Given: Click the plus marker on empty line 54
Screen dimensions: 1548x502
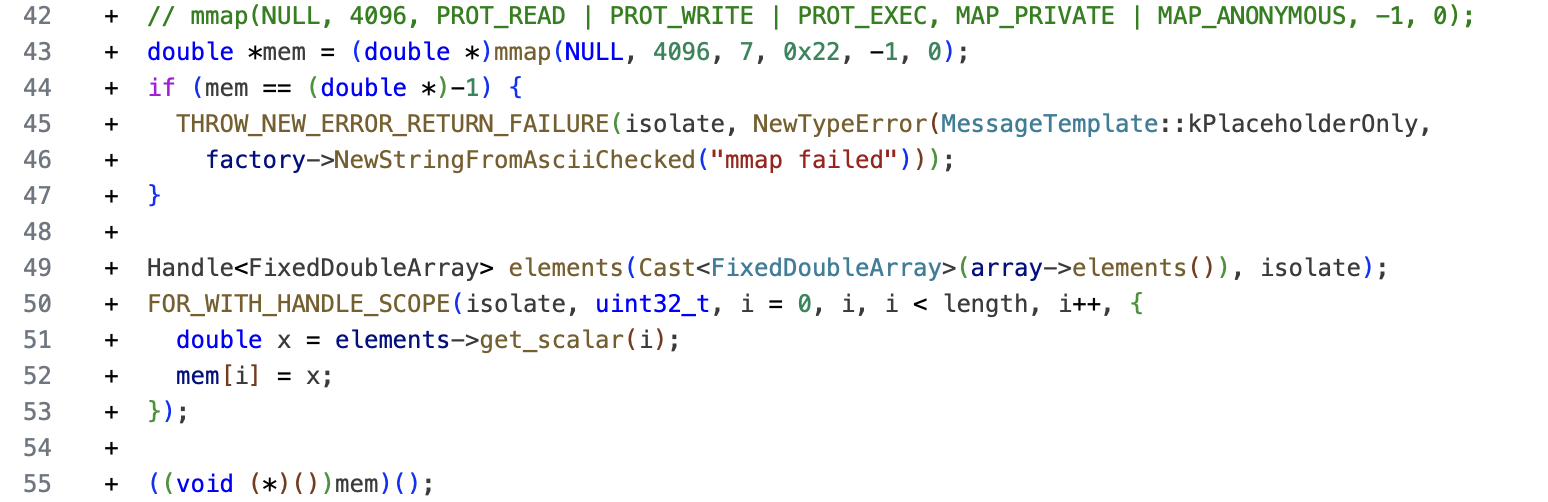Looking at the screenshot, I should 110,448.
